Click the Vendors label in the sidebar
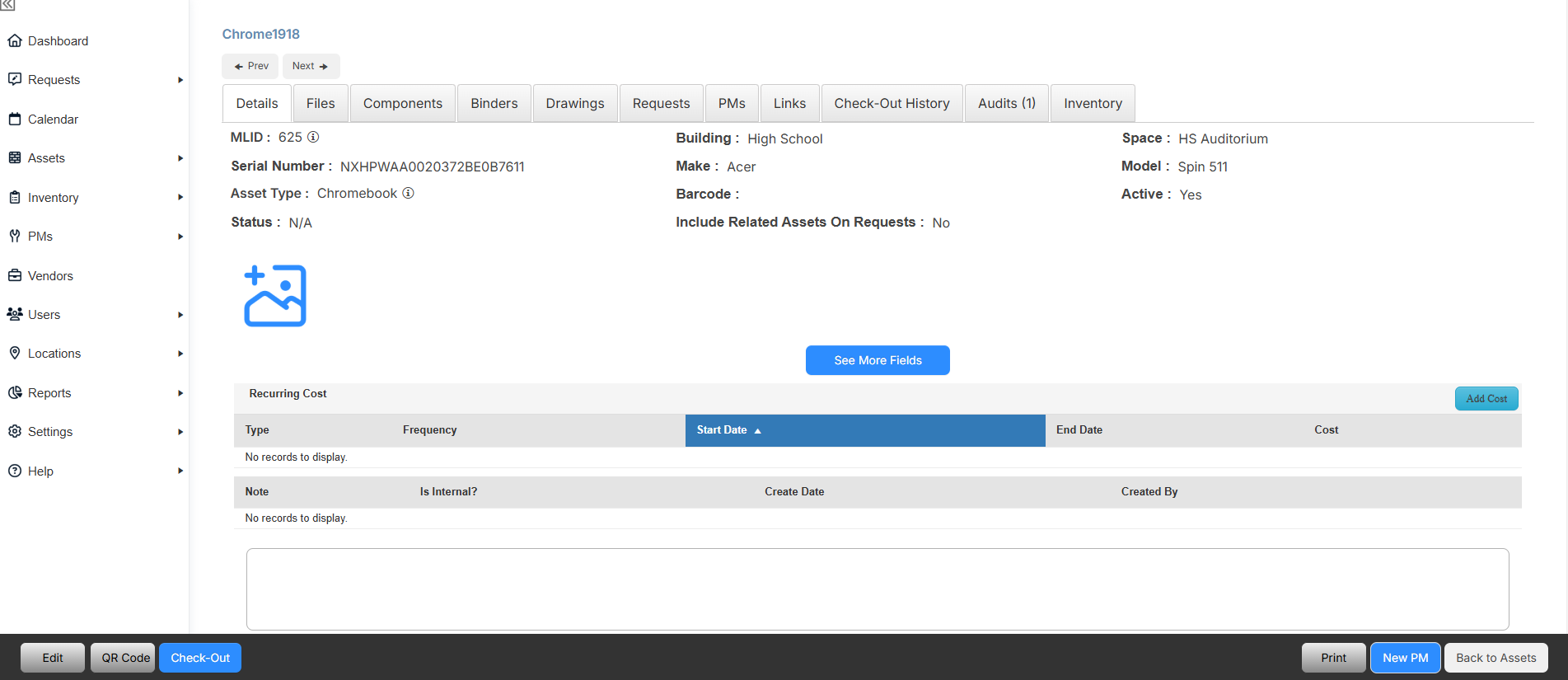1568x680 pixels. [50, 275]
